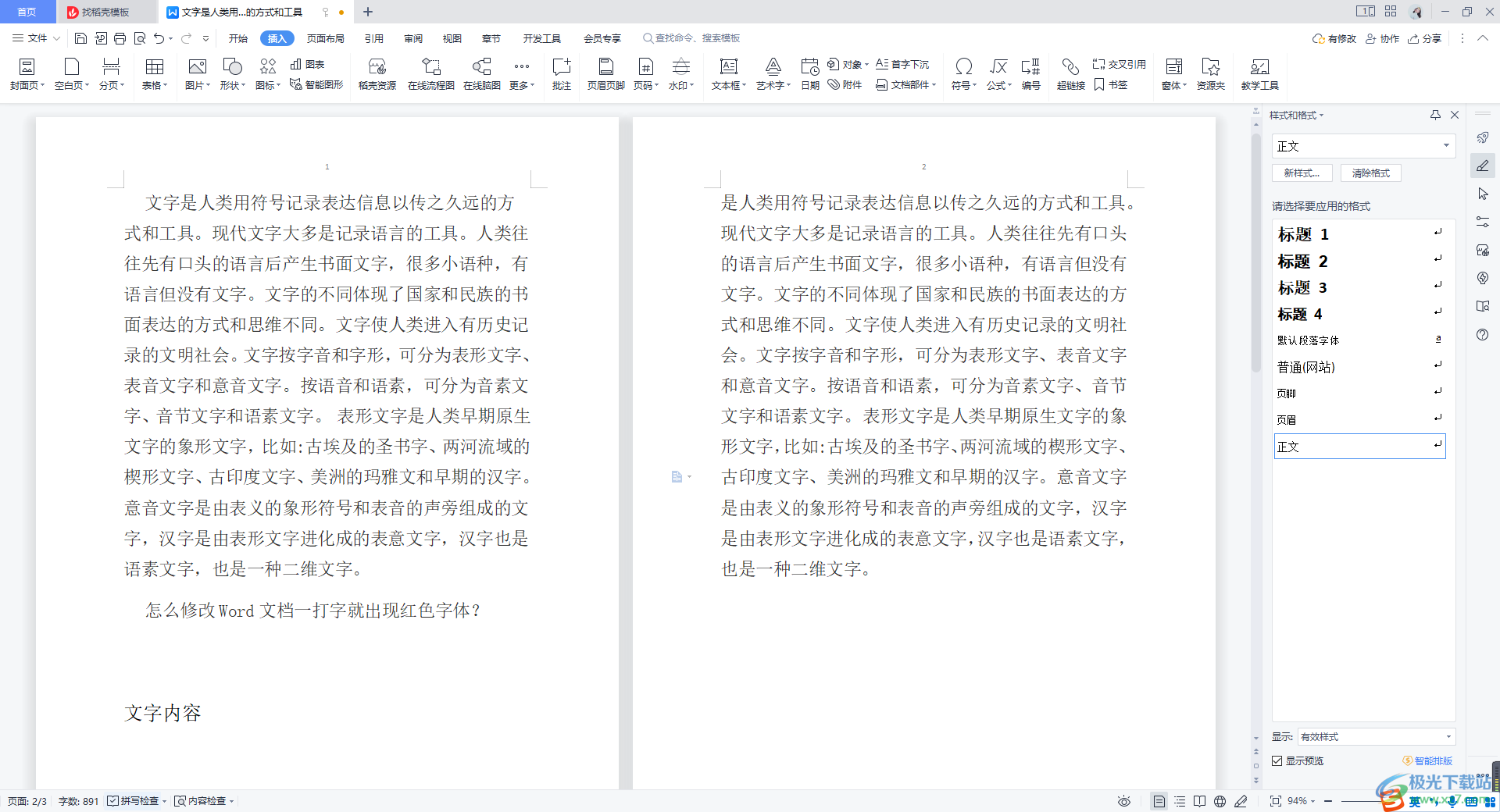This screenshot has height=812, width=1500.
Task: Insert a cover page (封面页)
Action: tap(27, 74)
